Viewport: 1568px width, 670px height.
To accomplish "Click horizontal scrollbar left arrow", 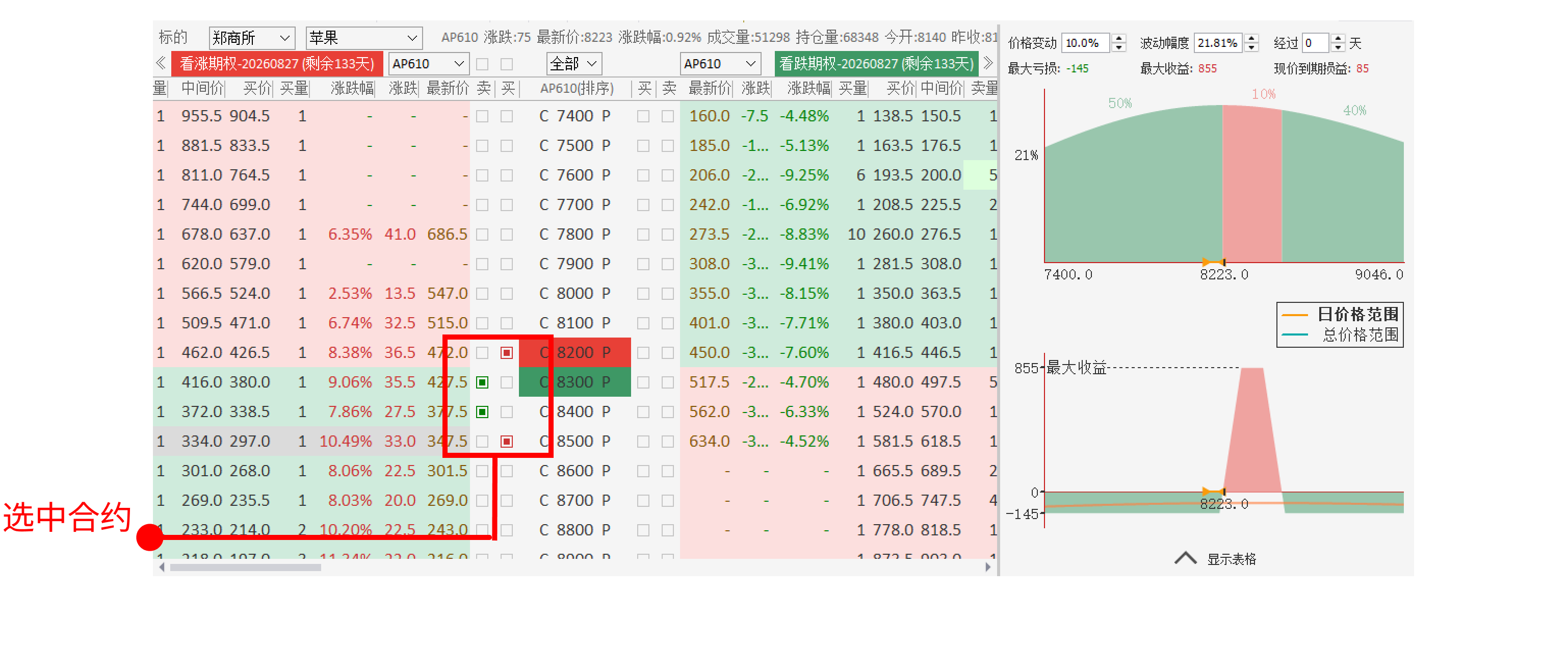I will pos(161,567).
